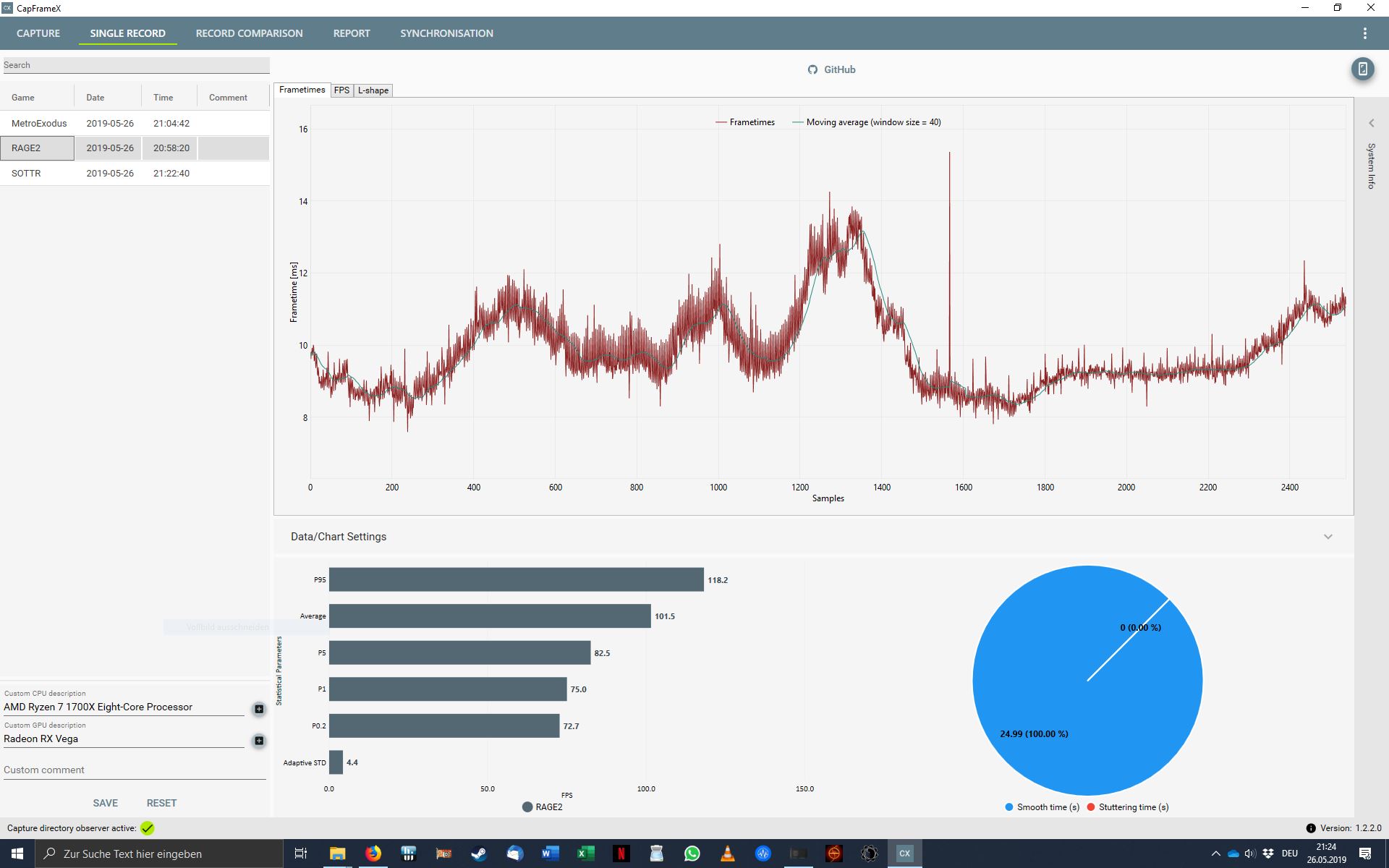Image resolution: width=1389 pixels, height=868 pixels.
Task: Add custom CPU description with plus icon
Action: [x=259, y=709]
